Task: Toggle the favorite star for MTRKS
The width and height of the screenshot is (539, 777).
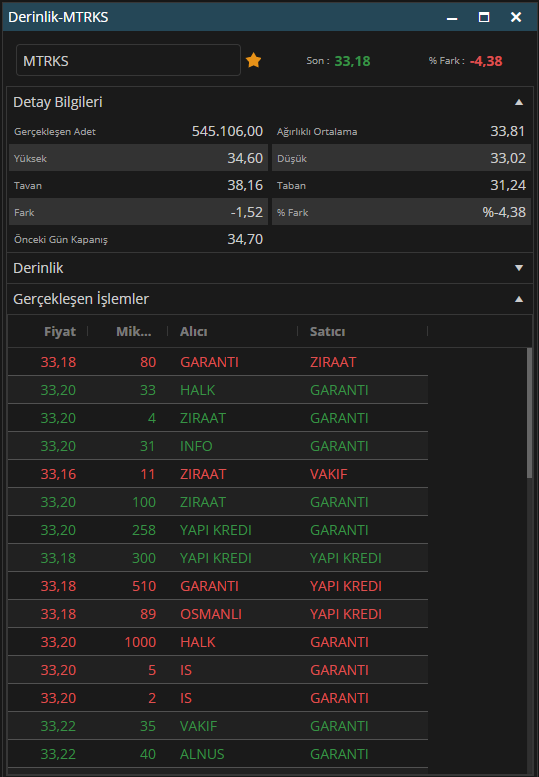Action: [x=253, y=60]
